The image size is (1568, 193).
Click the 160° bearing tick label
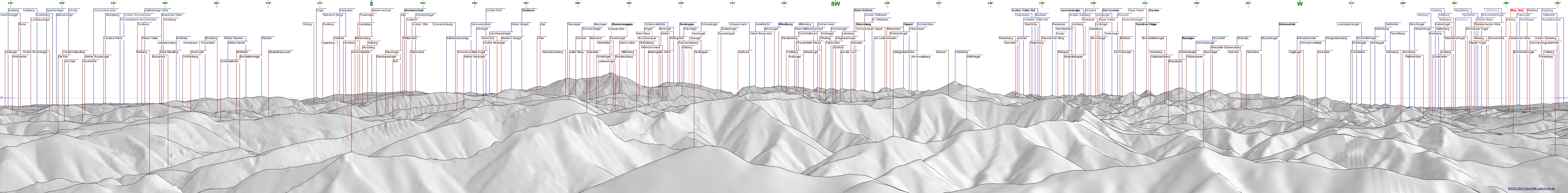point(165,3)
